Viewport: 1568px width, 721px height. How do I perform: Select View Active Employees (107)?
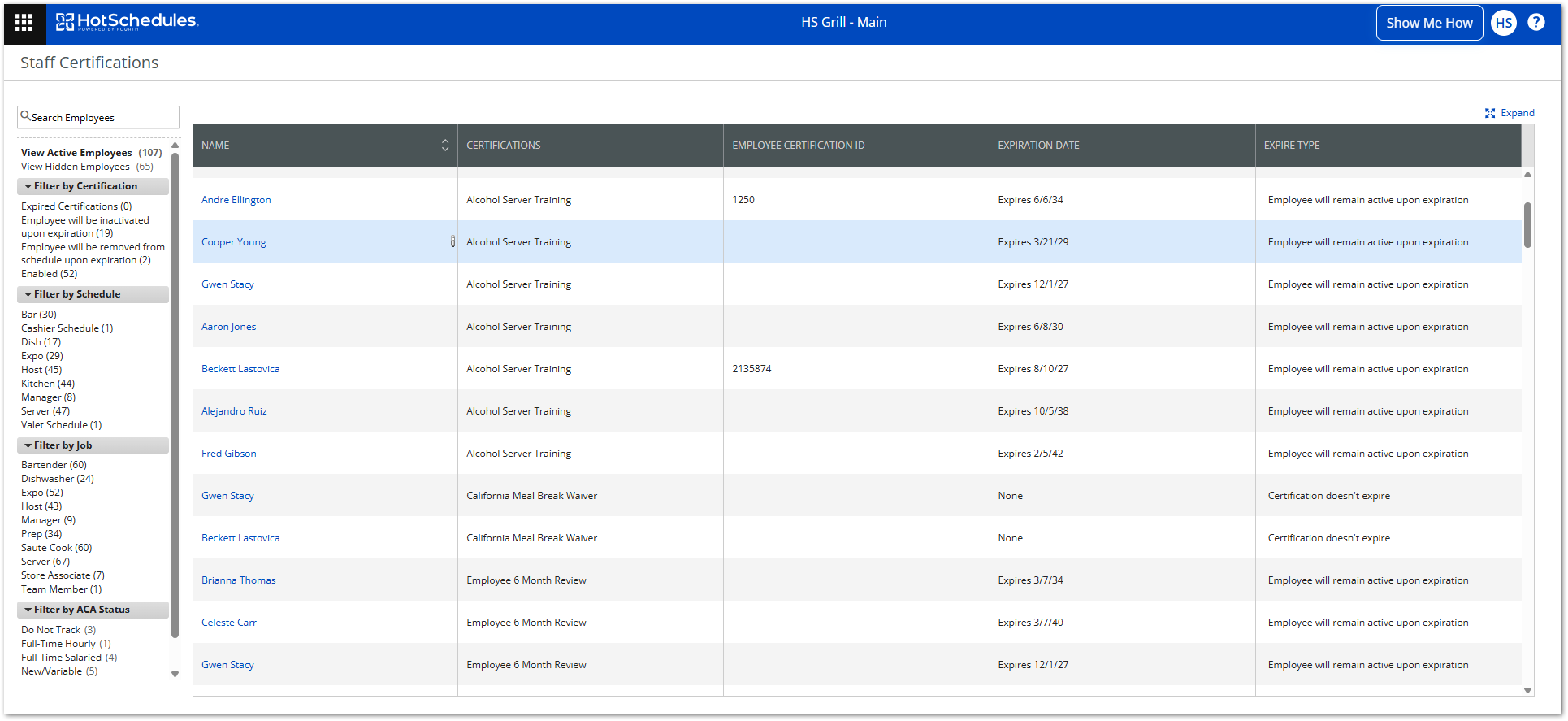pyautogui.click(x=91, y=153)
